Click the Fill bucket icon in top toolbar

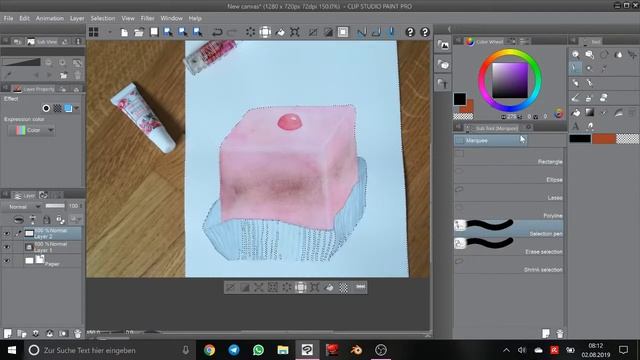(280, 32)
